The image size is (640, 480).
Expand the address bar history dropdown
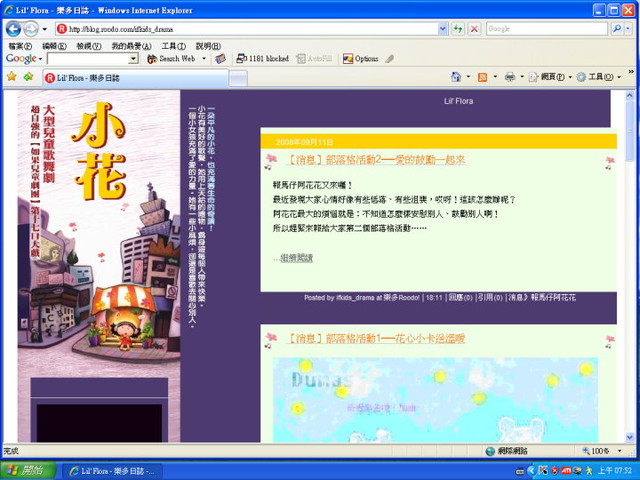pyautogui.click(x=443, y=29)
